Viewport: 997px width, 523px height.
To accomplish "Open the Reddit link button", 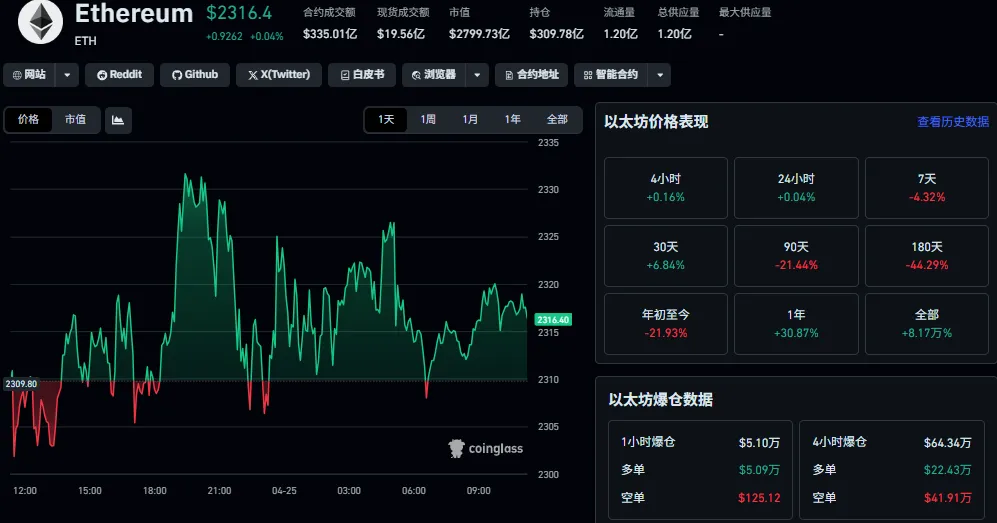I will coord(120,75).
